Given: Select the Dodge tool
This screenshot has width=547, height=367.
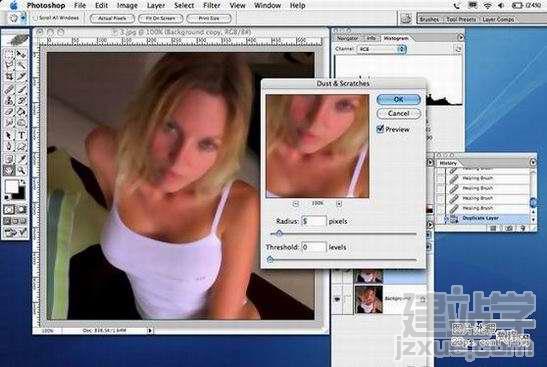Looking at the screenshot, I should [22, 123].
